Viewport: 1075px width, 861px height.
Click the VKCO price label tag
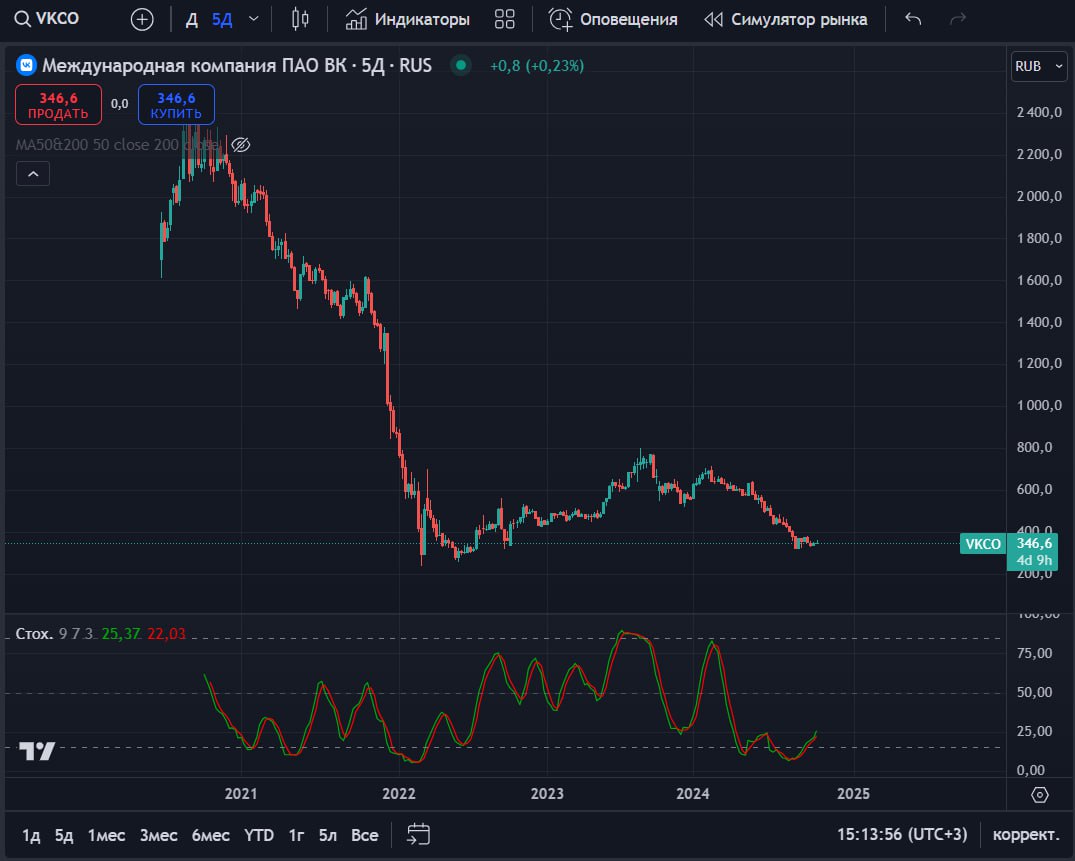pyautogui.click(x=982, y=544)
